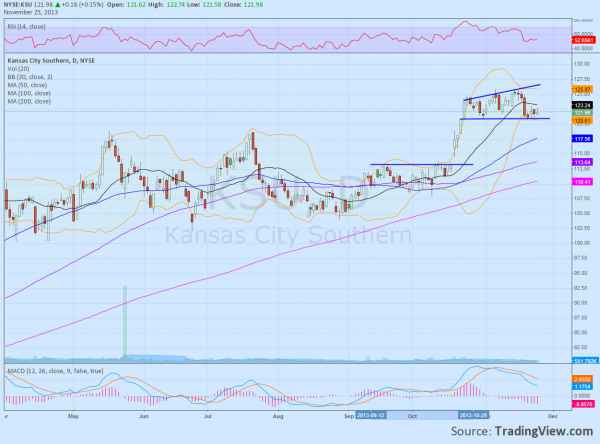The width and height of the screenshot is (600, 444).
Task: Click the magenta MA tag 110.41
Action: (582, 182)
